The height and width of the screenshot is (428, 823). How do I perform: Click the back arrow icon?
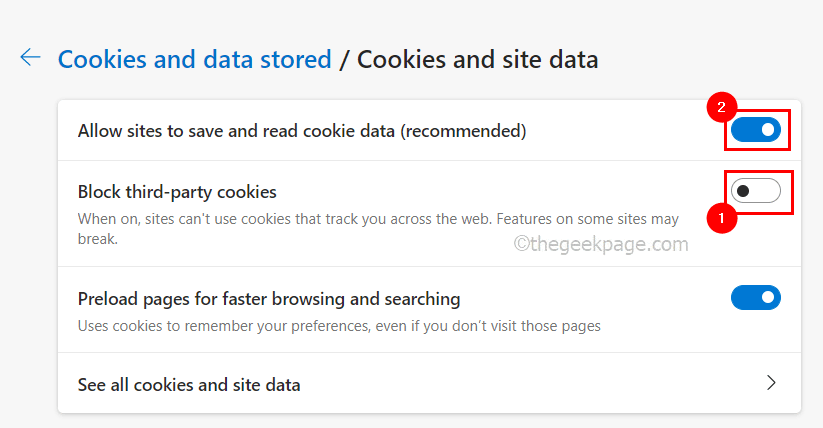[30, 58]
